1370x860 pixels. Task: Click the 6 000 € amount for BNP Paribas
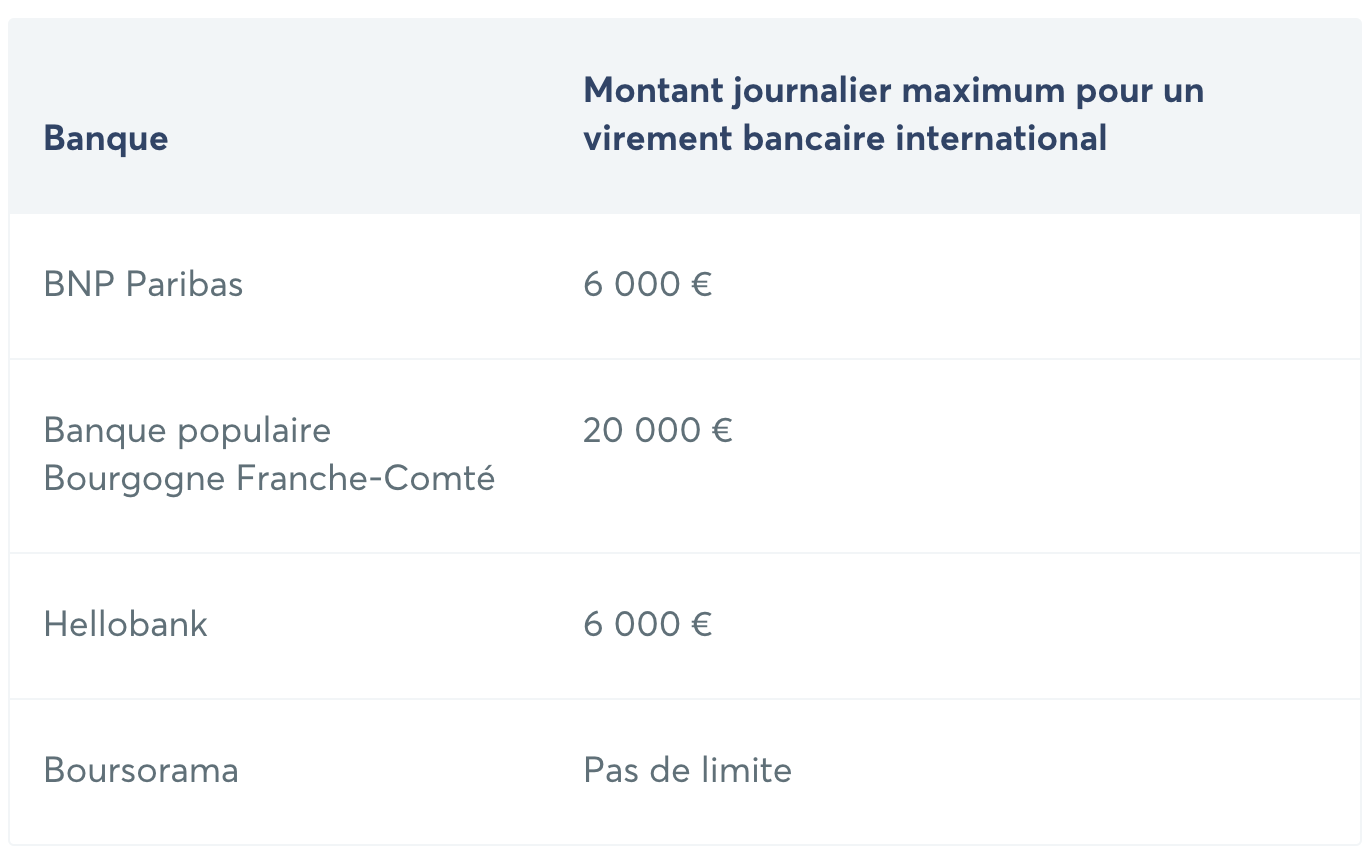(647, 285)
